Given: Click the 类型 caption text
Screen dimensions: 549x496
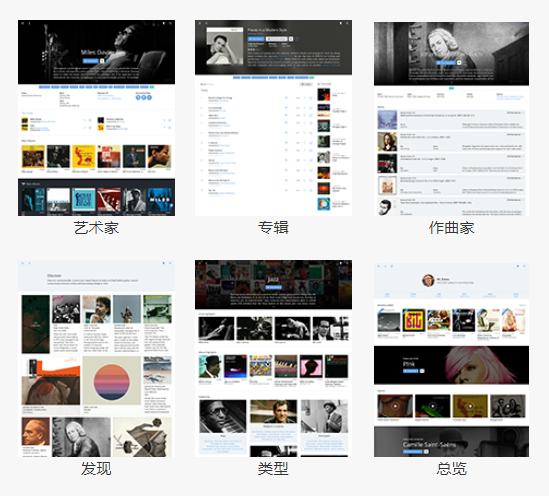Looking at the screenshot, I should click(273, 468).
